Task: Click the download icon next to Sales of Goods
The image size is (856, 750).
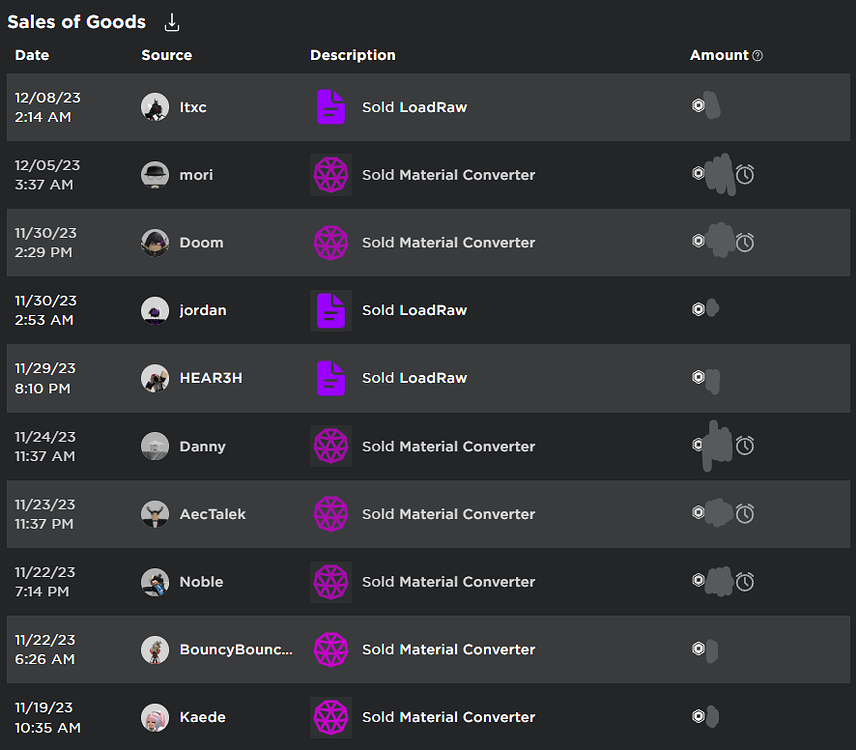Action: pos(172,21)
